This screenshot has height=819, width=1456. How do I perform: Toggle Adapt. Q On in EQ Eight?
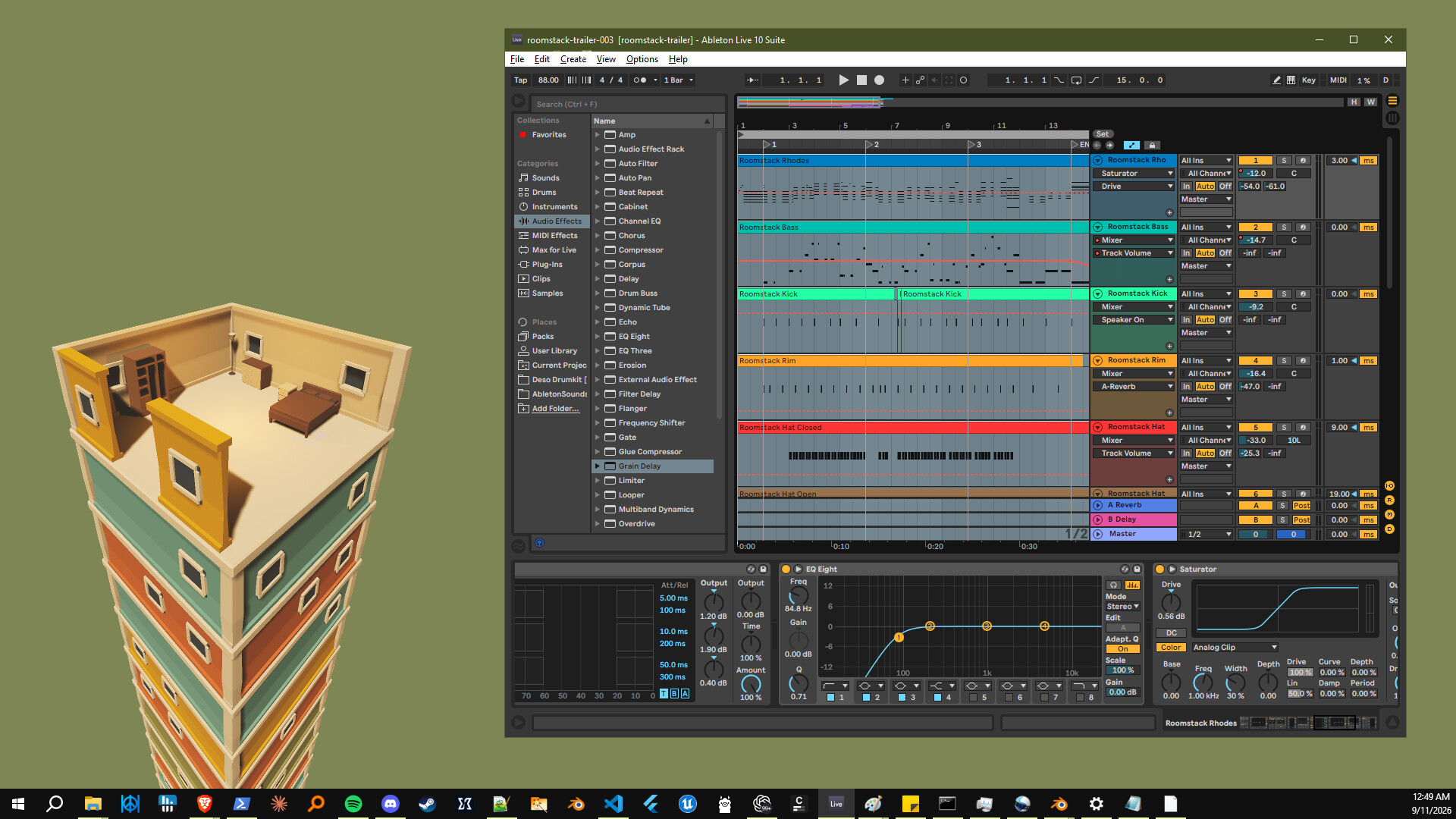(1122, 649)
